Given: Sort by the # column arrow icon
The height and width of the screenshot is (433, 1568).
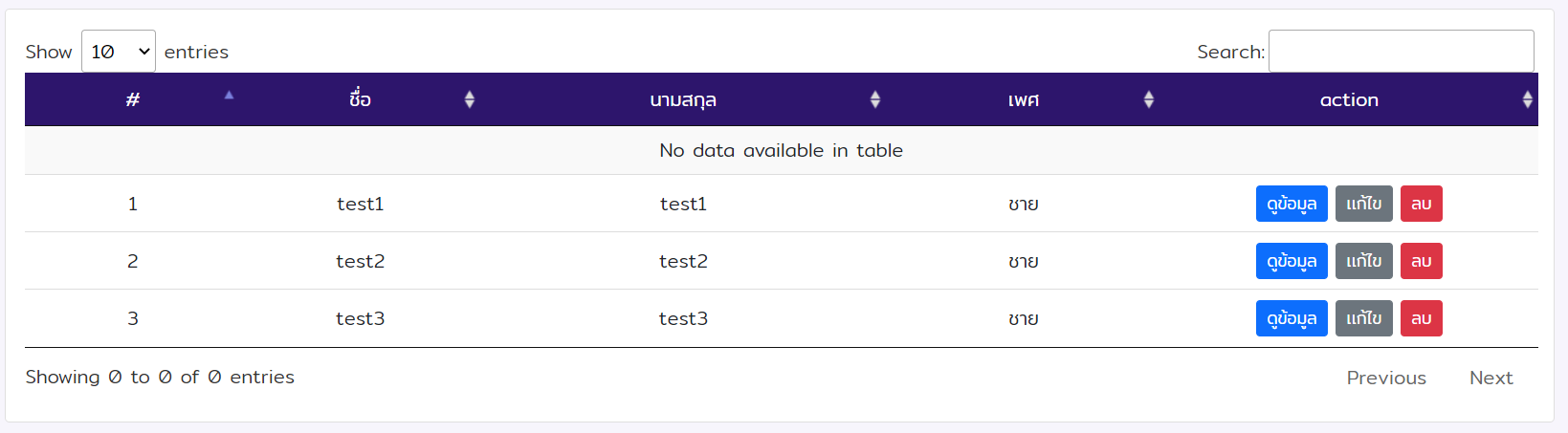Looking at the screenshot, I should [229, 96].
